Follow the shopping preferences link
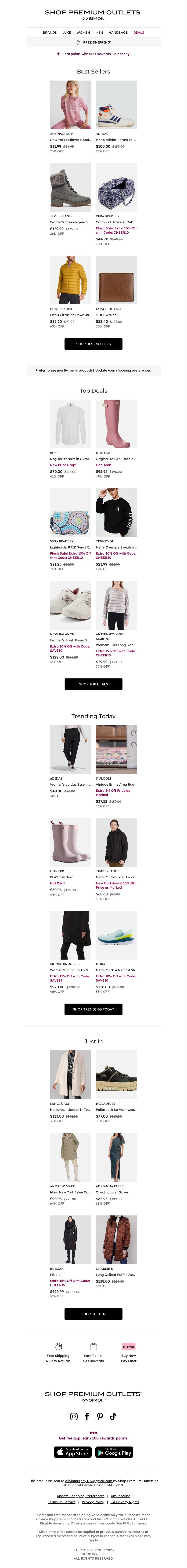This screenshot has height=1568, width=187. pyautogui.click(x=133, y=370)
